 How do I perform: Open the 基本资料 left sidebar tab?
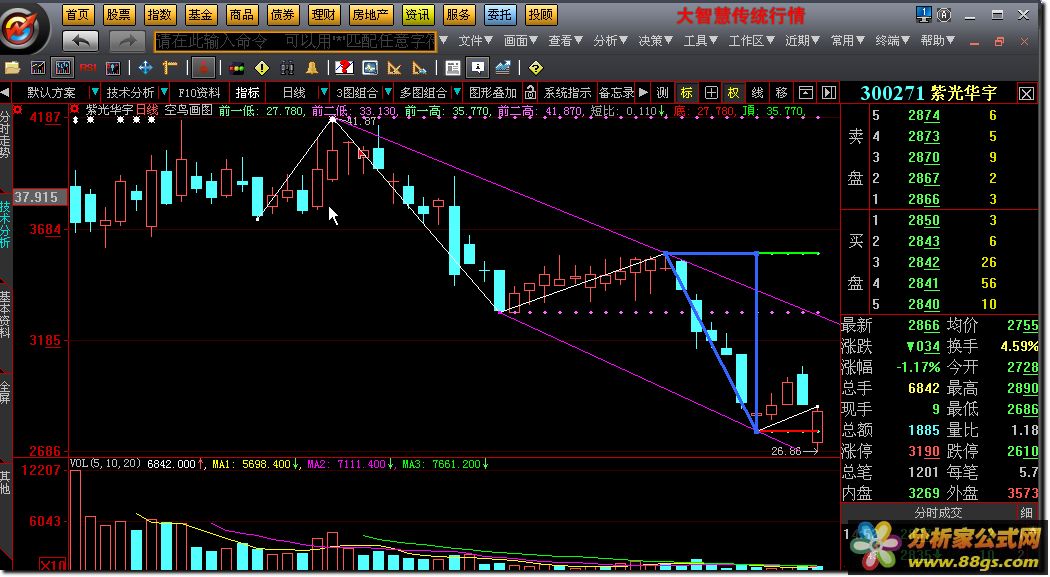coord(5,313)
